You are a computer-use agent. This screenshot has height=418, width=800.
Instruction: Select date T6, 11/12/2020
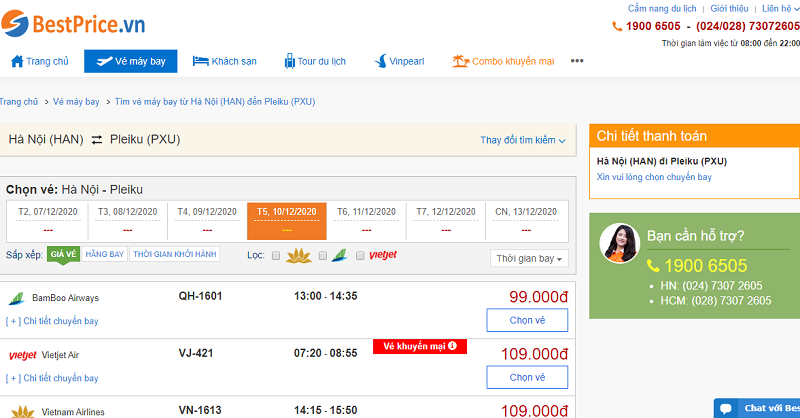coord(366,220)
